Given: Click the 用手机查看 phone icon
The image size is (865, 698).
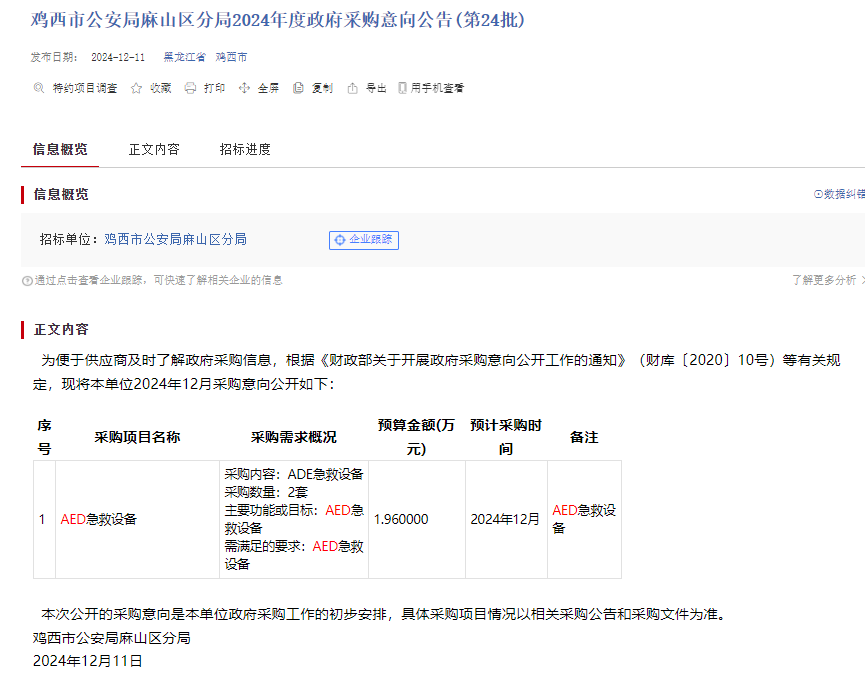Looking at the screenshot, I should [402, 88].
